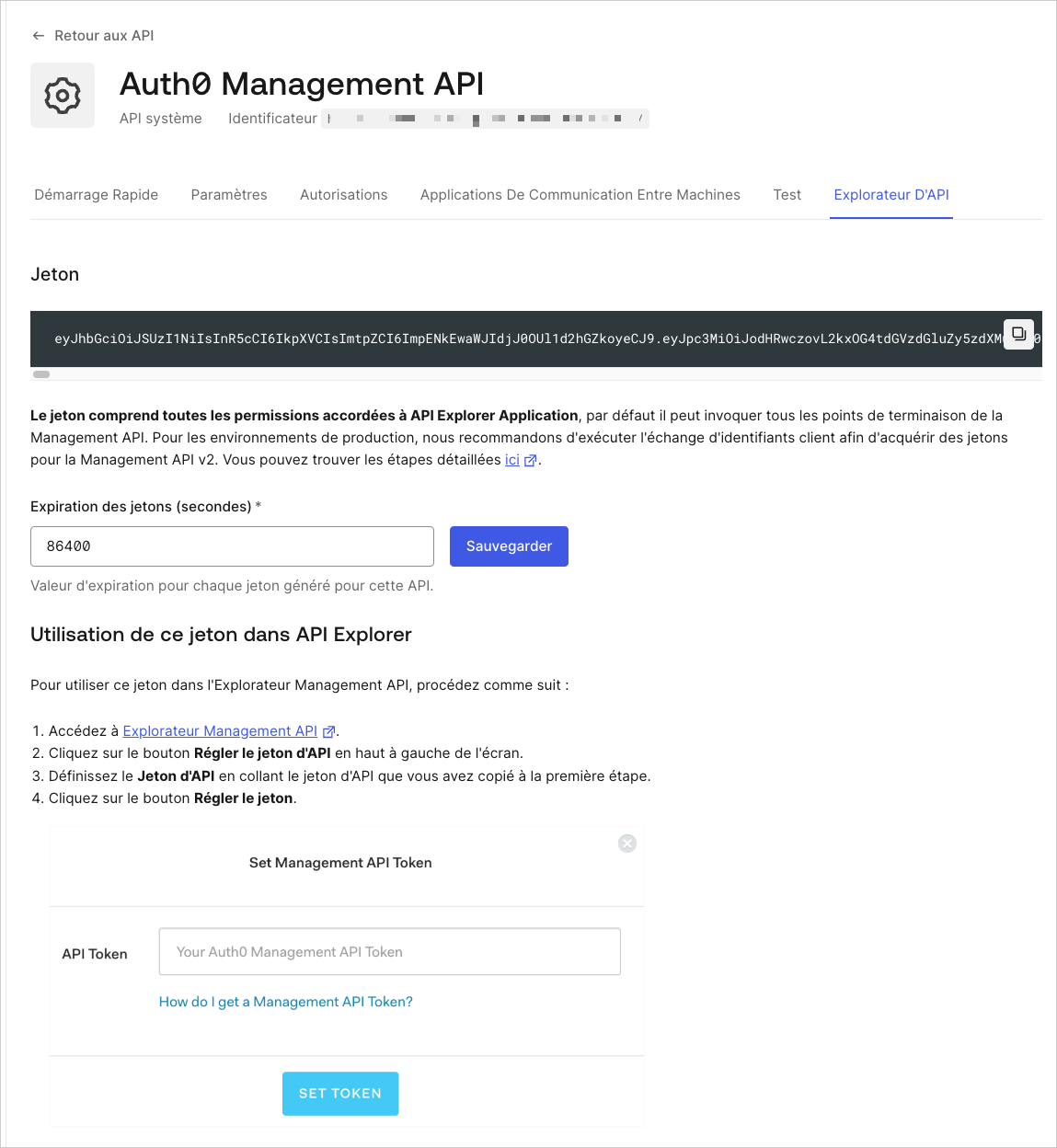1057x1148 pixels.
Task: Click the Sauvegarder button
Action: click(509, 545)
